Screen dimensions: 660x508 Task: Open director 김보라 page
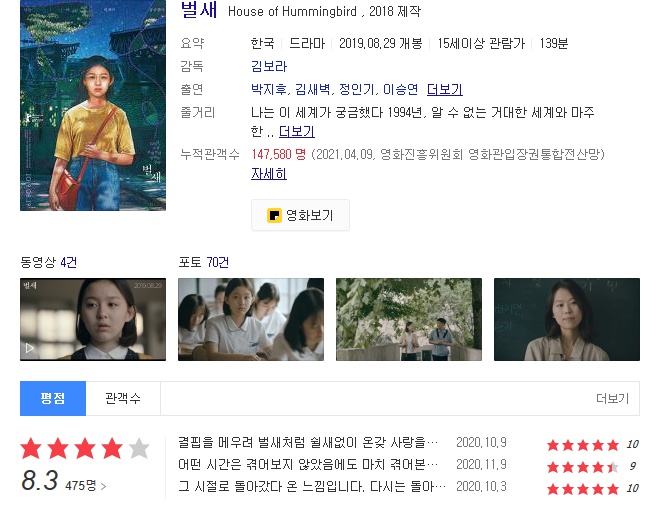tap(269, 66)
